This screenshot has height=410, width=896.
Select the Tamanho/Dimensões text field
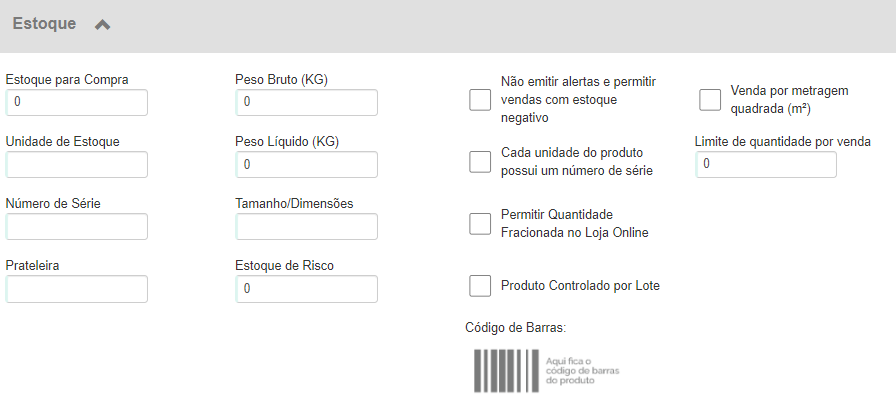pos(306,227)
